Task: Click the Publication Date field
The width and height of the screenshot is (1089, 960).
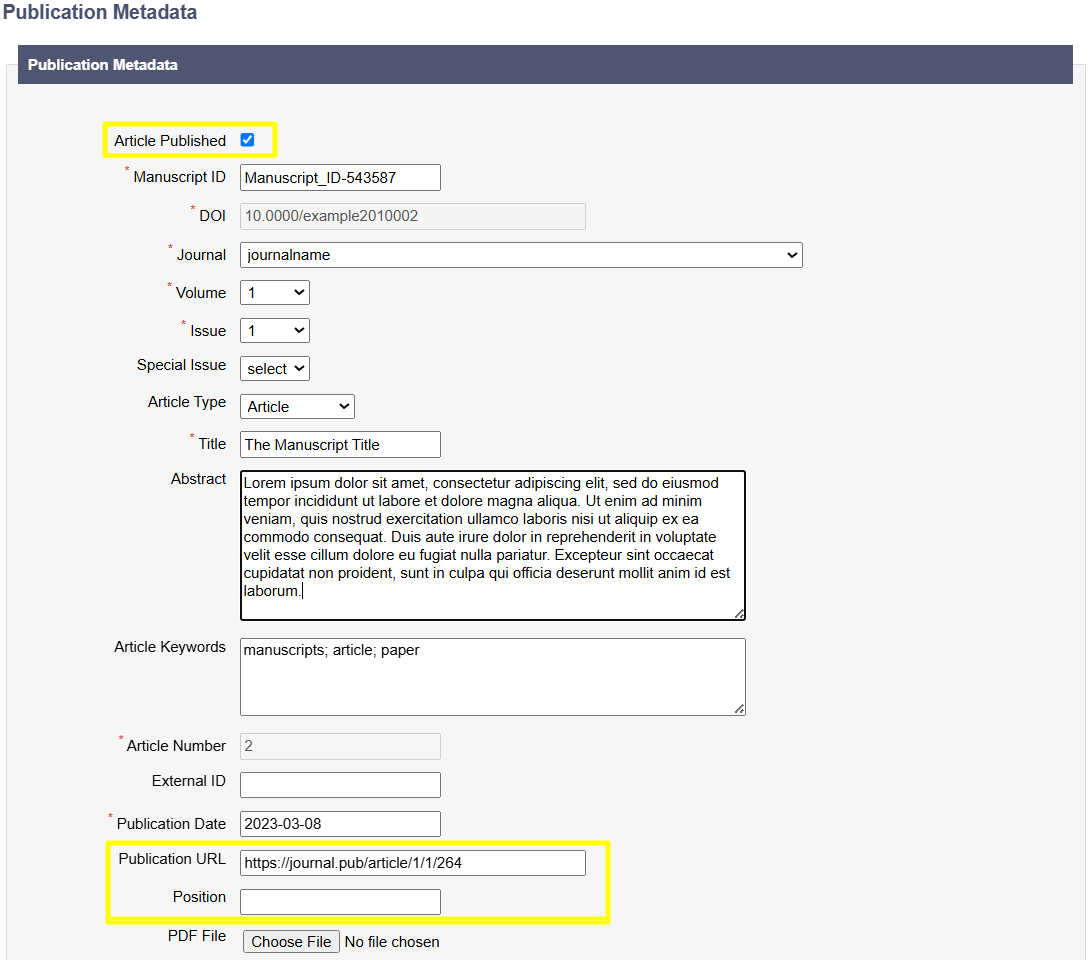Action: (x=340, y=824)
